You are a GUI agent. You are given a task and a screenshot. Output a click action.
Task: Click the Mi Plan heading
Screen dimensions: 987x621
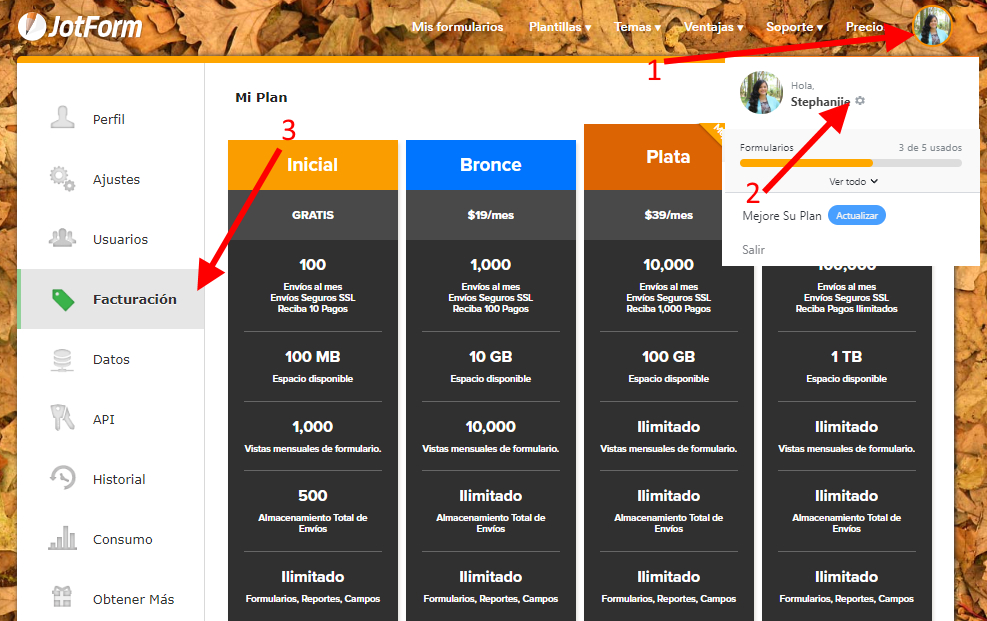261,98
